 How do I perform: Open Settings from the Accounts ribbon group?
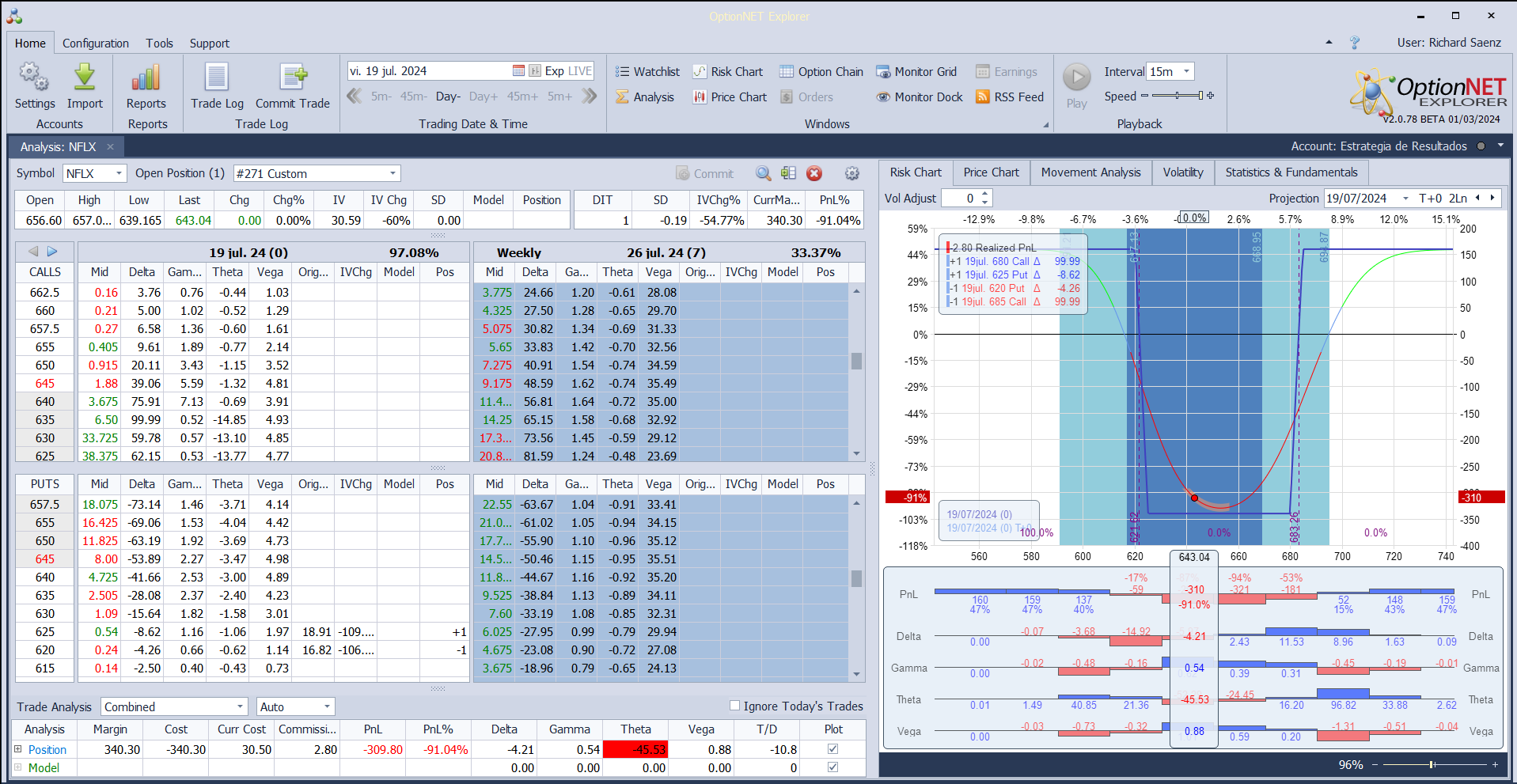tap(34, 85)
